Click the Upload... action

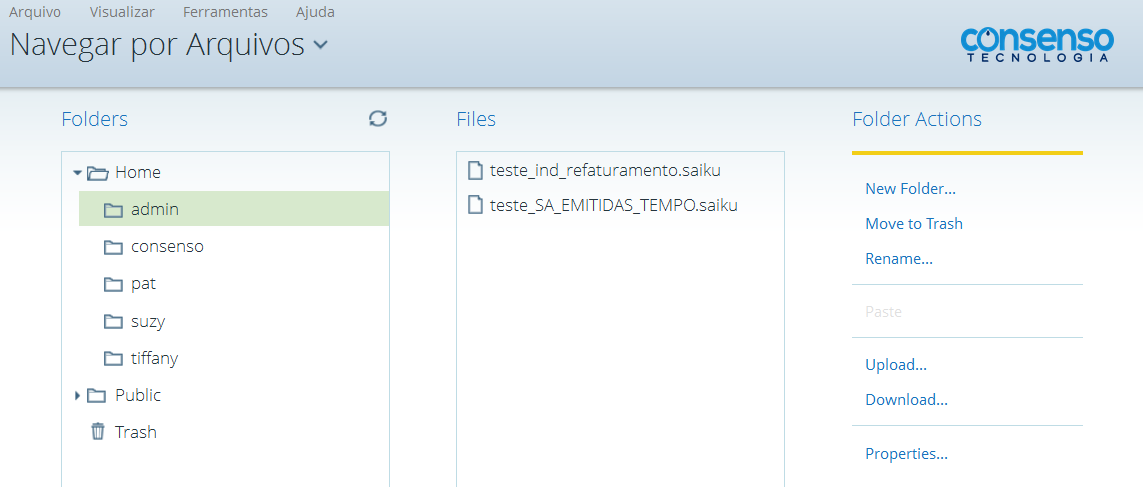point(896,365)
